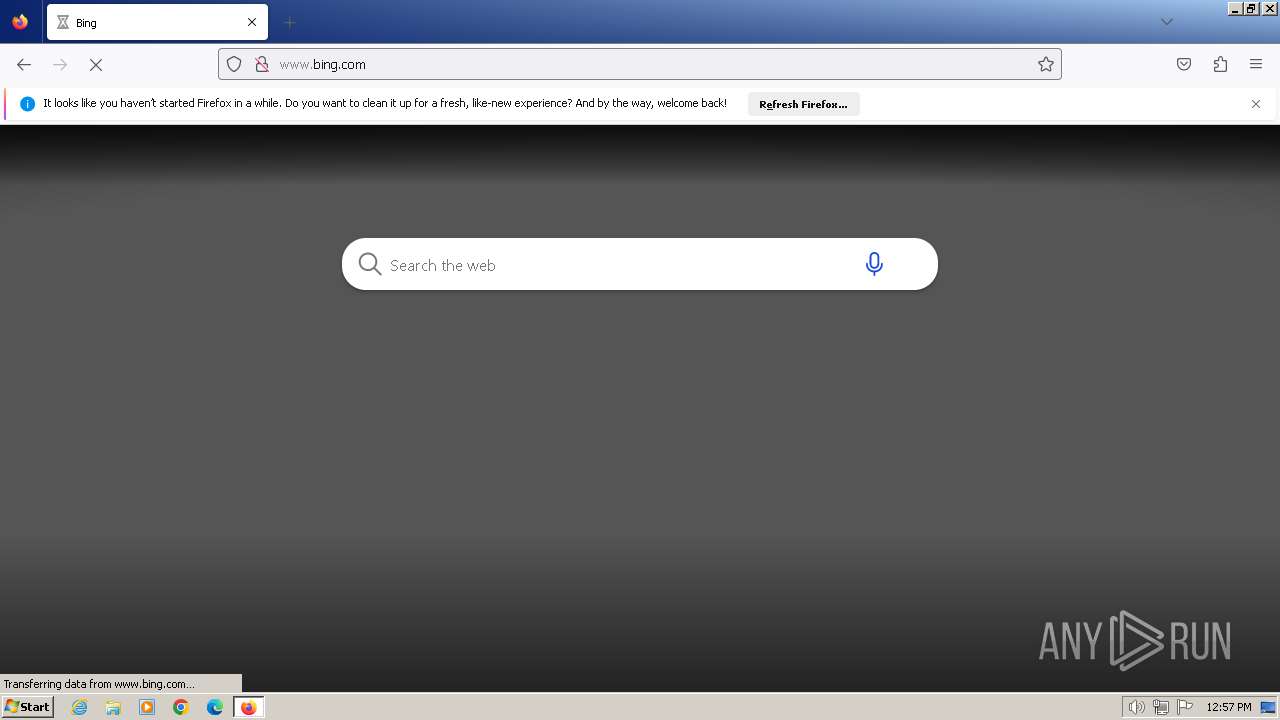This screenshot has width=1280, height=720.
Task: Save page to Pocket
Action: 1184,64
